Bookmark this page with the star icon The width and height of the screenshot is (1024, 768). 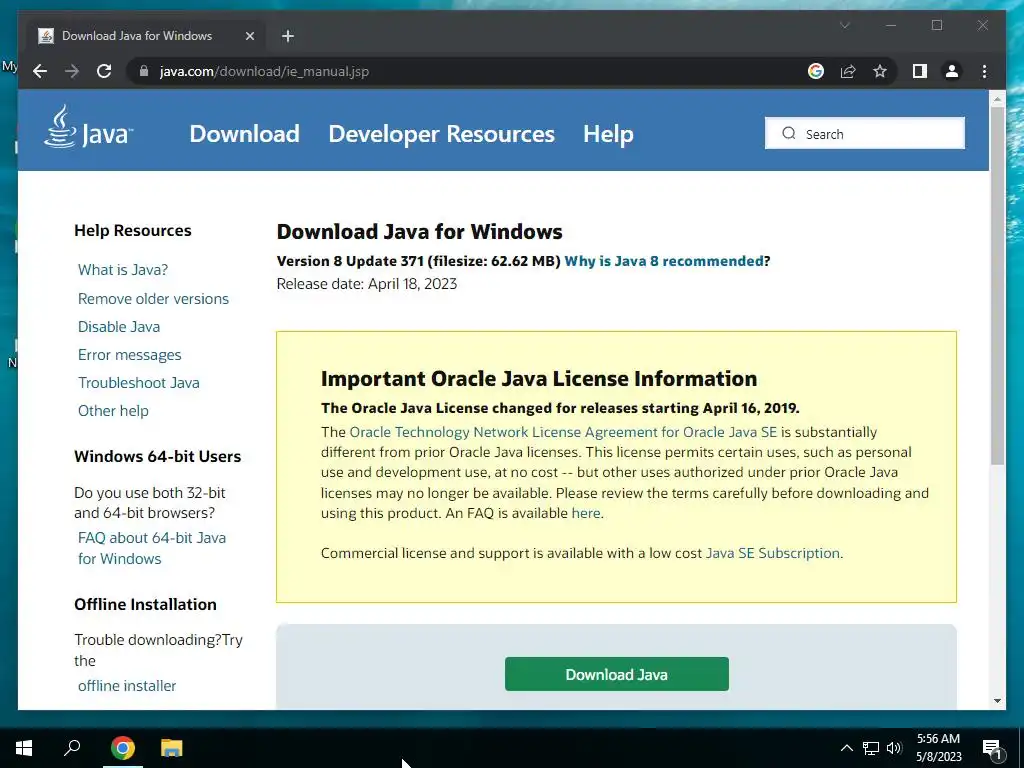point(880,71)
